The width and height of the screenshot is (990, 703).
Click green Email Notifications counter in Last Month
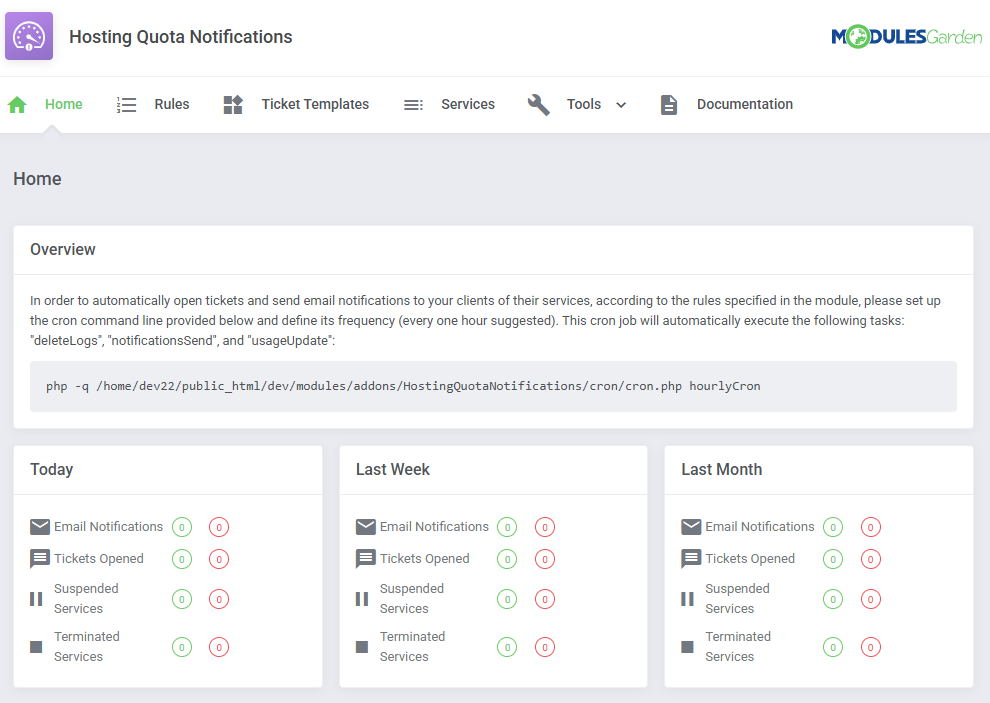833,527
